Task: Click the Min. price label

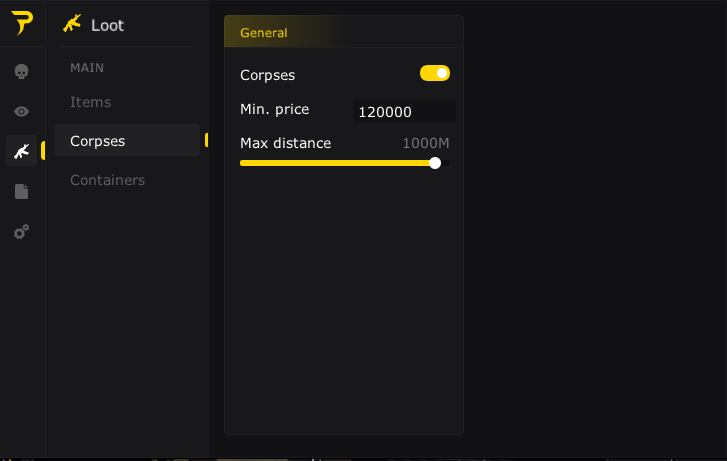Action: click(x=275, y=108)
